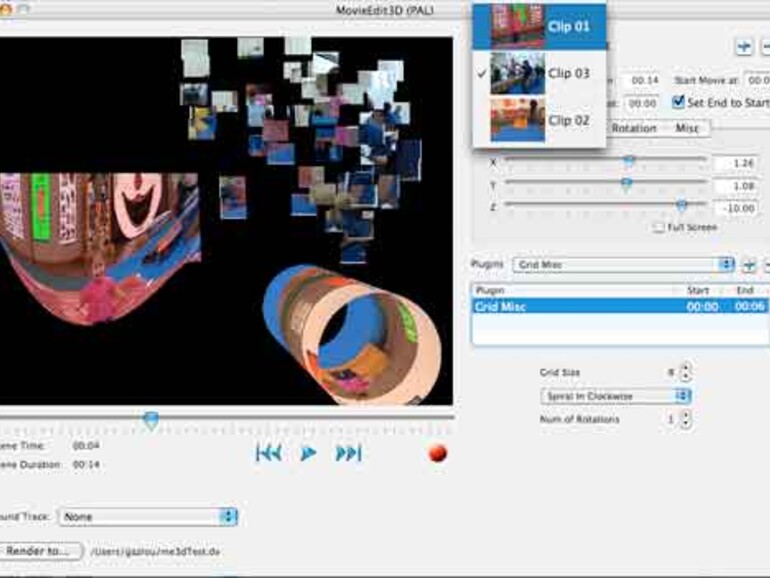Click the Z value field -10.00
This screenshot has height=578, width=770.
tap(737, 208)
